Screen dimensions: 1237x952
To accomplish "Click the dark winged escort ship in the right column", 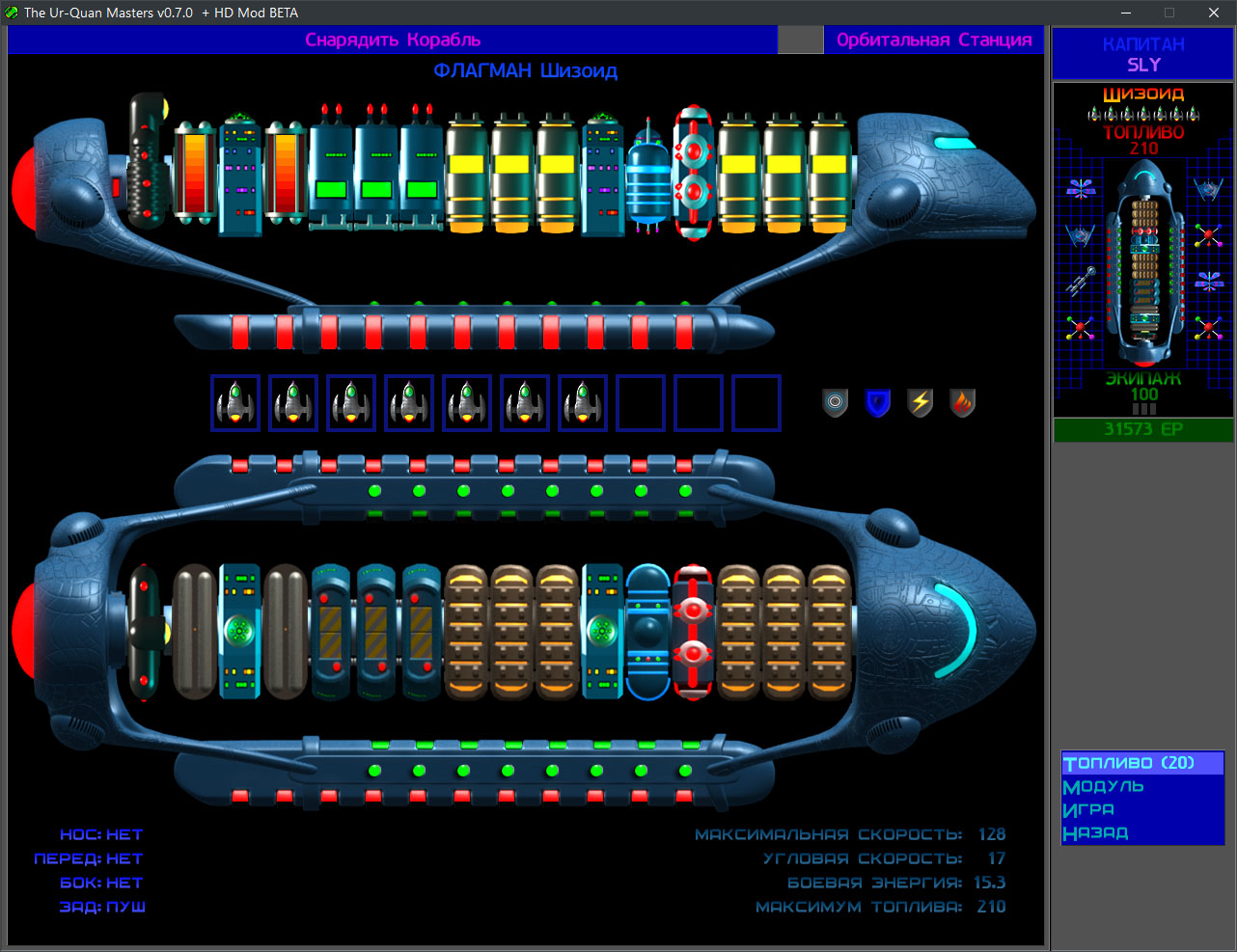I will coord(1208,188).
